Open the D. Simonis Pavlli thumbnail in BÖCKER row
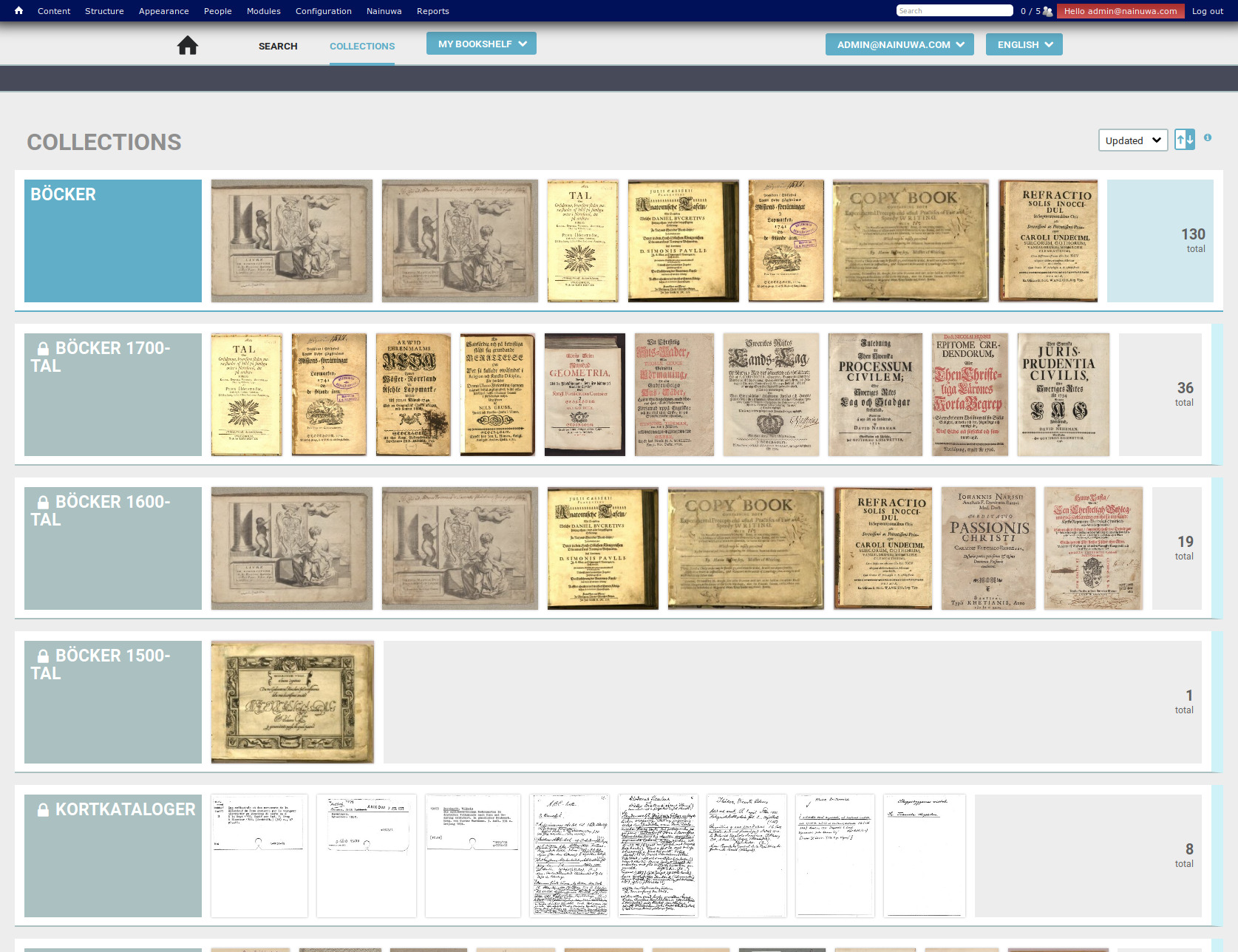 click(684, 241)
